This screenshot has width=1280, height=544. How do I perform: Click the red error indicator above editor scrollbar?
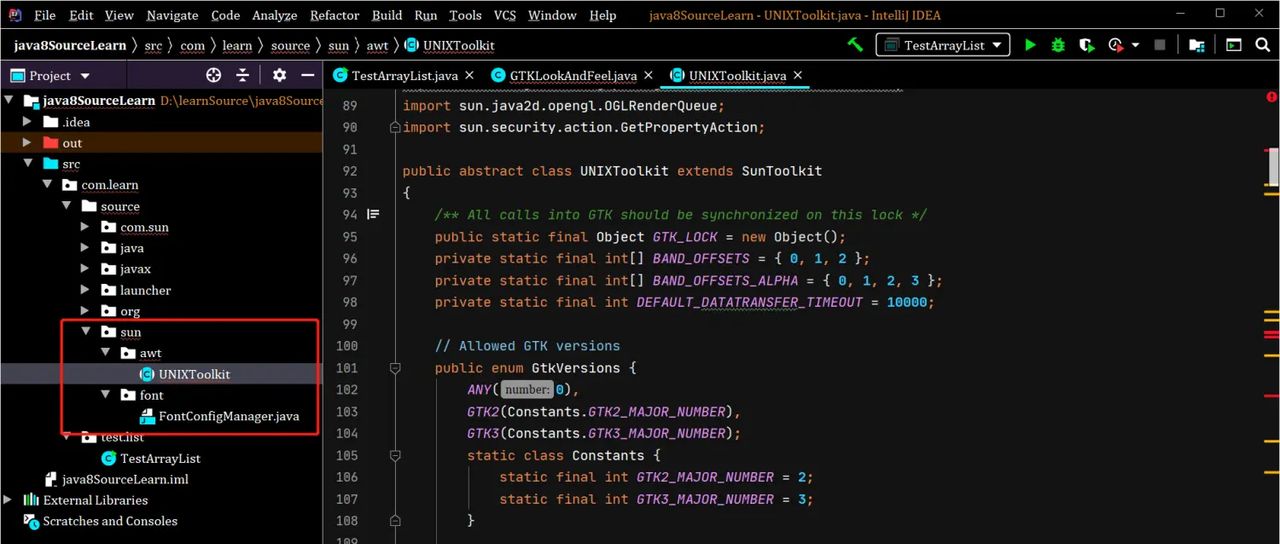[1271, 96]
